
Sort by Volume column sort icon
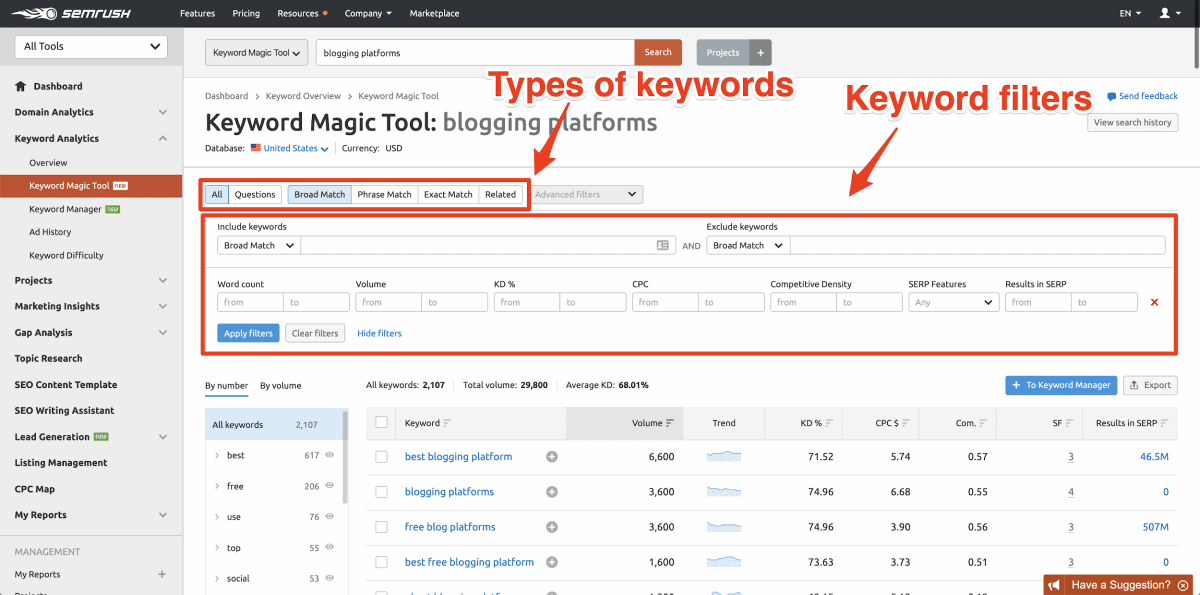pyautogui.click(x=669, y=423)
